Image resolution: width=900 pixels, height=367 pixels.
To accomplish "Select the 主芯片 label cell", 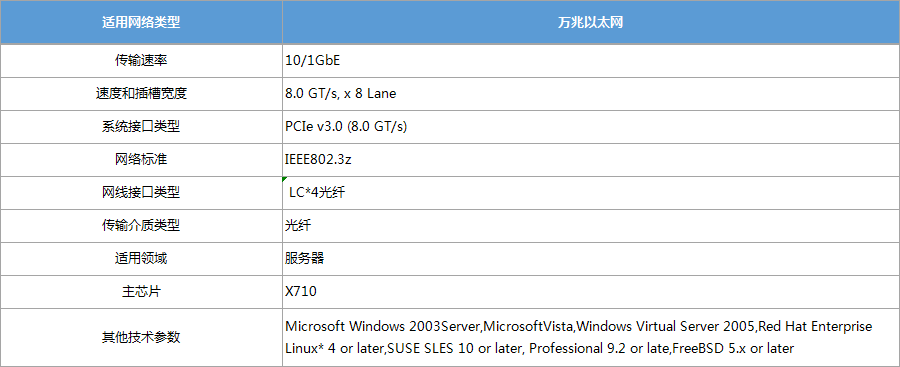I will pos(141,292).
